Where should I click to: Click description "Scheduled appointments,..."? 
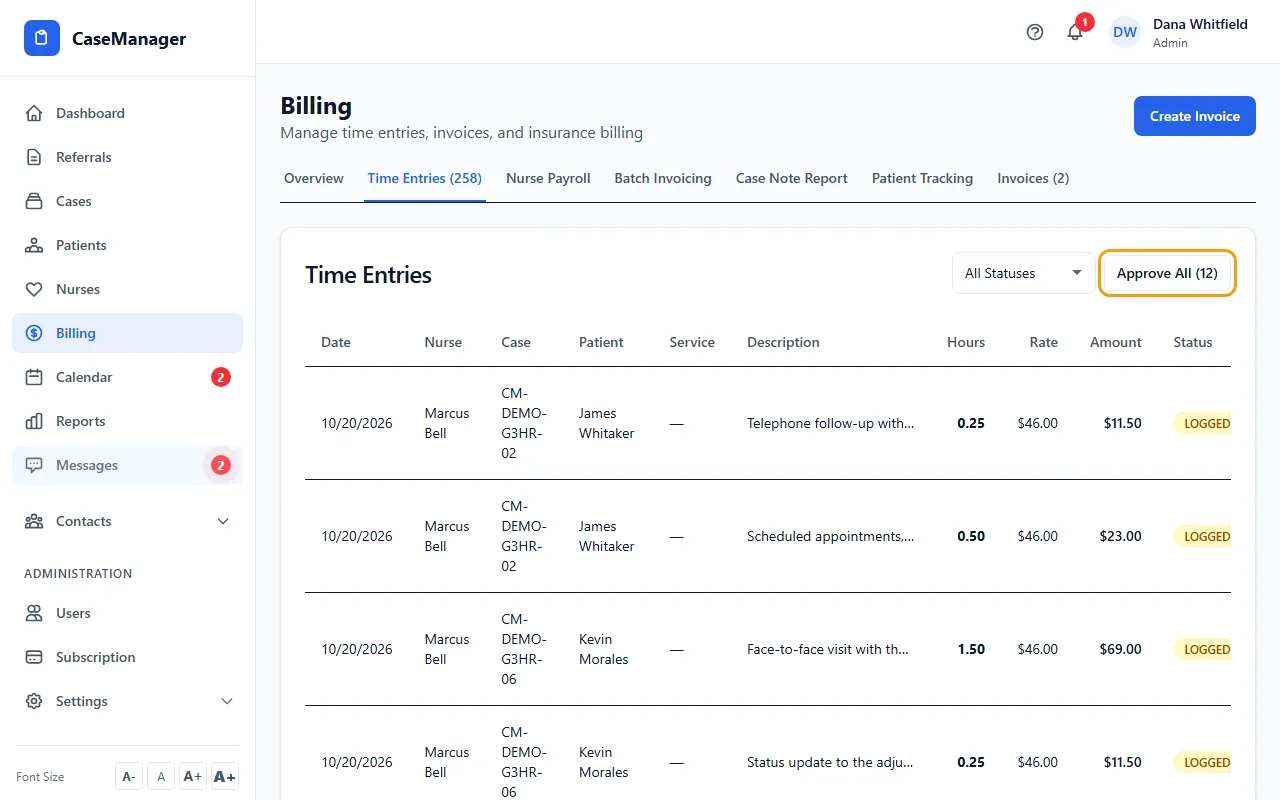click(x=830, y=536)
